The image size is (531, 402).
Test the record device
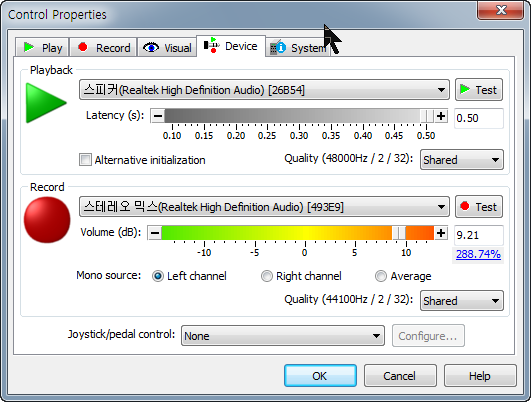click(x=479, y=207)
